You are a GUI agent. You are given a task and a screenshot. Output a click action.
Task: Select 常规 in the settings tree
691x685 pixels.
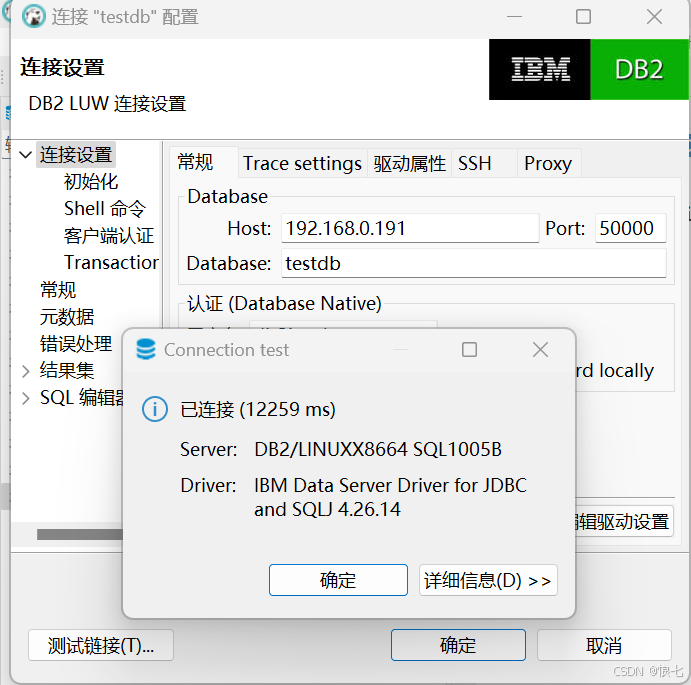point(58,290)
